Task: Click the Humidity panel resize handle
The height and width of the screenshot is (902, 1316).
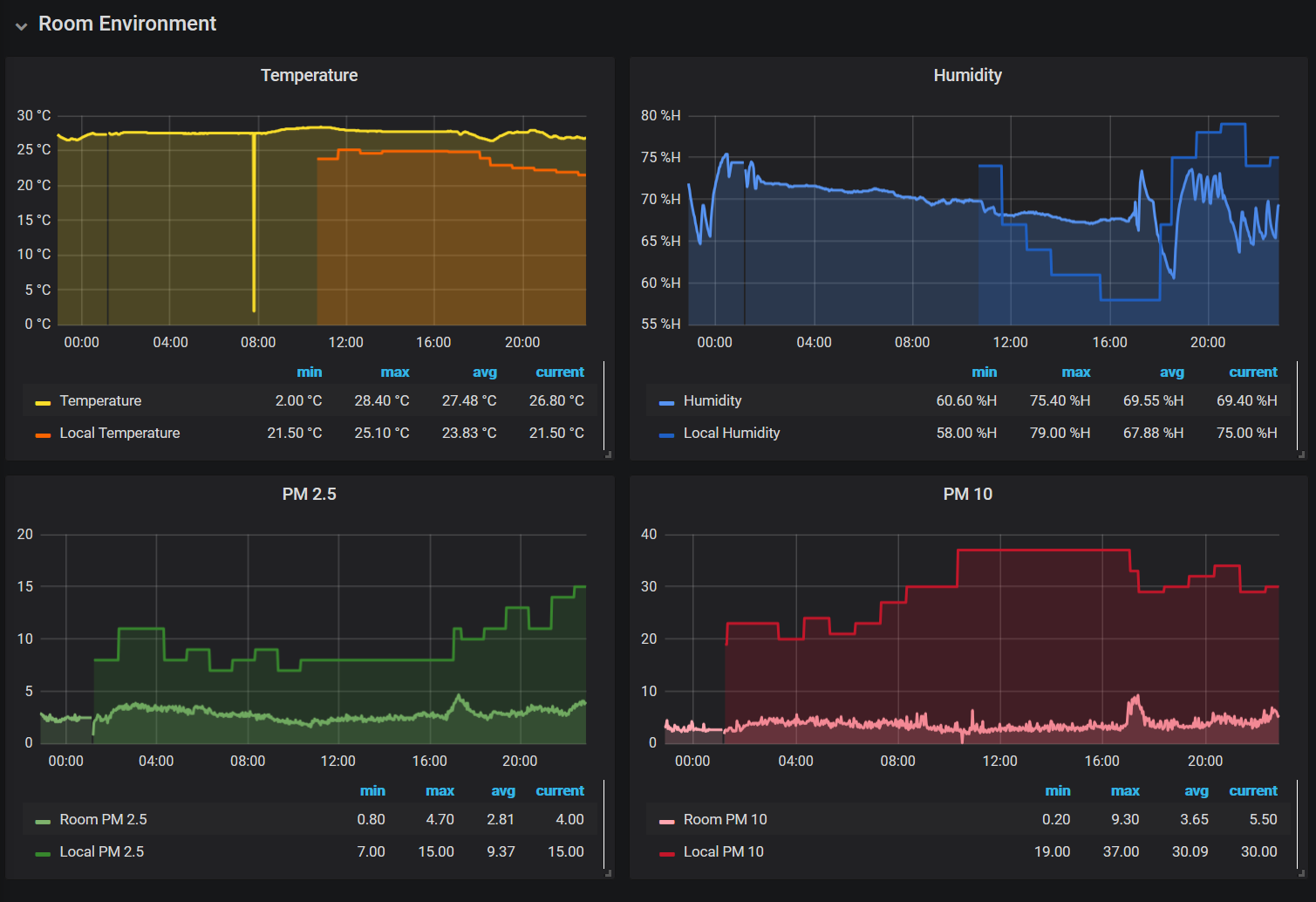Action: (x=1302, y=454)
